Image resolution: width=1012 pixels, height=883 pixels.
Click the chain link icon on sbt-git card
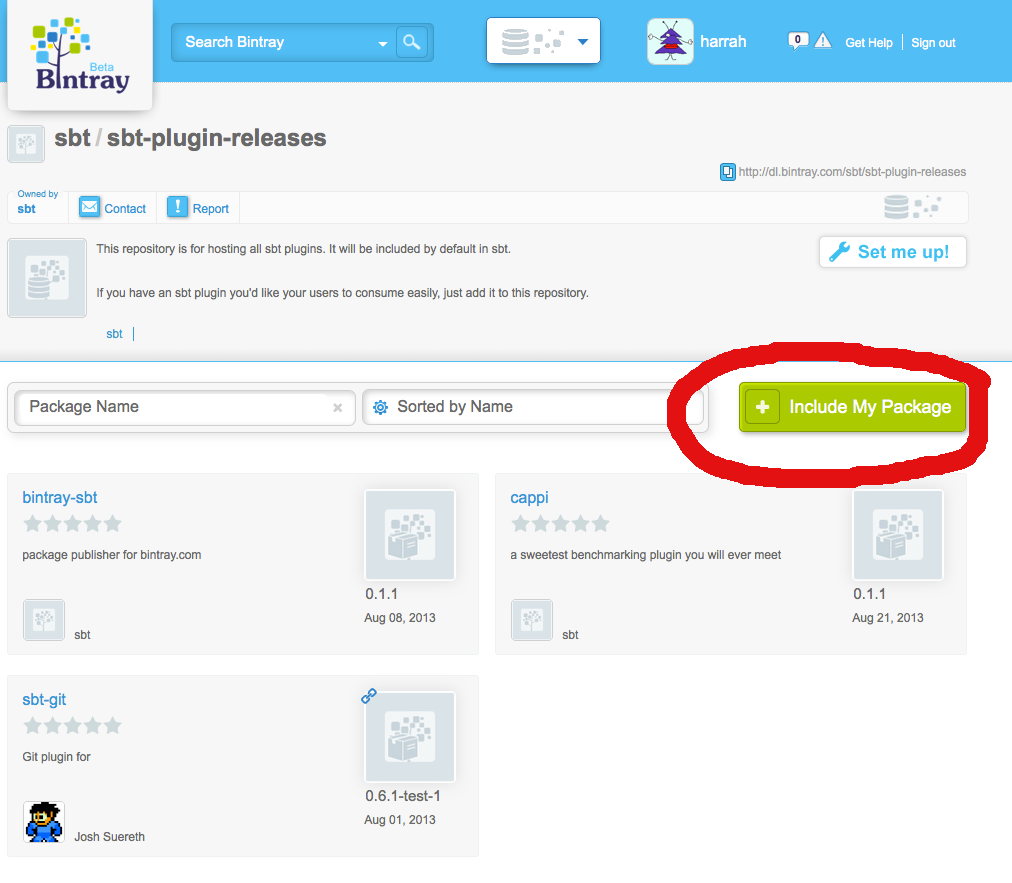pos(369,696)
